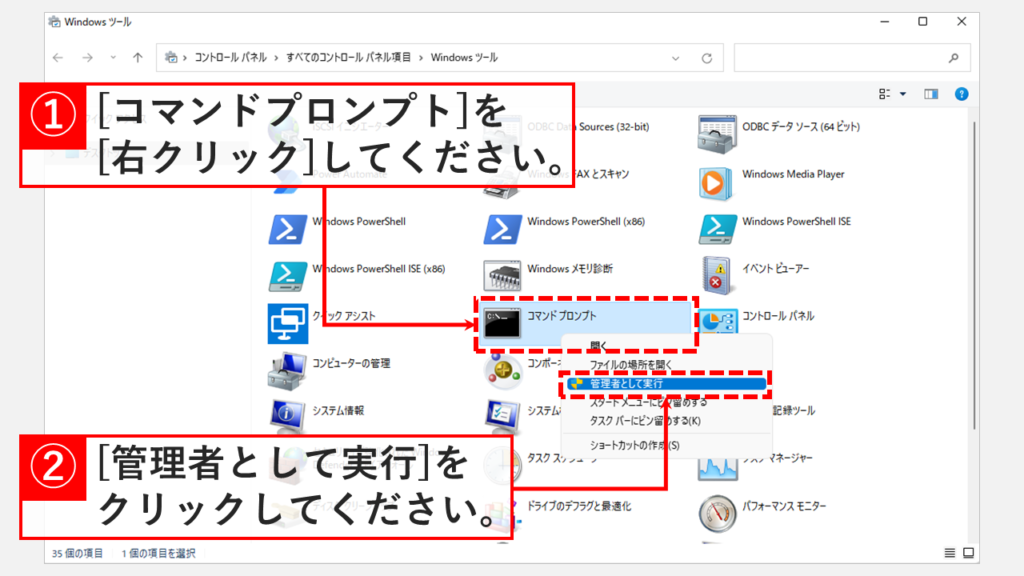Screen dimensions: 1024x576
Task: Choose 管理者として実行 in context menu
Action: point(666,383)
